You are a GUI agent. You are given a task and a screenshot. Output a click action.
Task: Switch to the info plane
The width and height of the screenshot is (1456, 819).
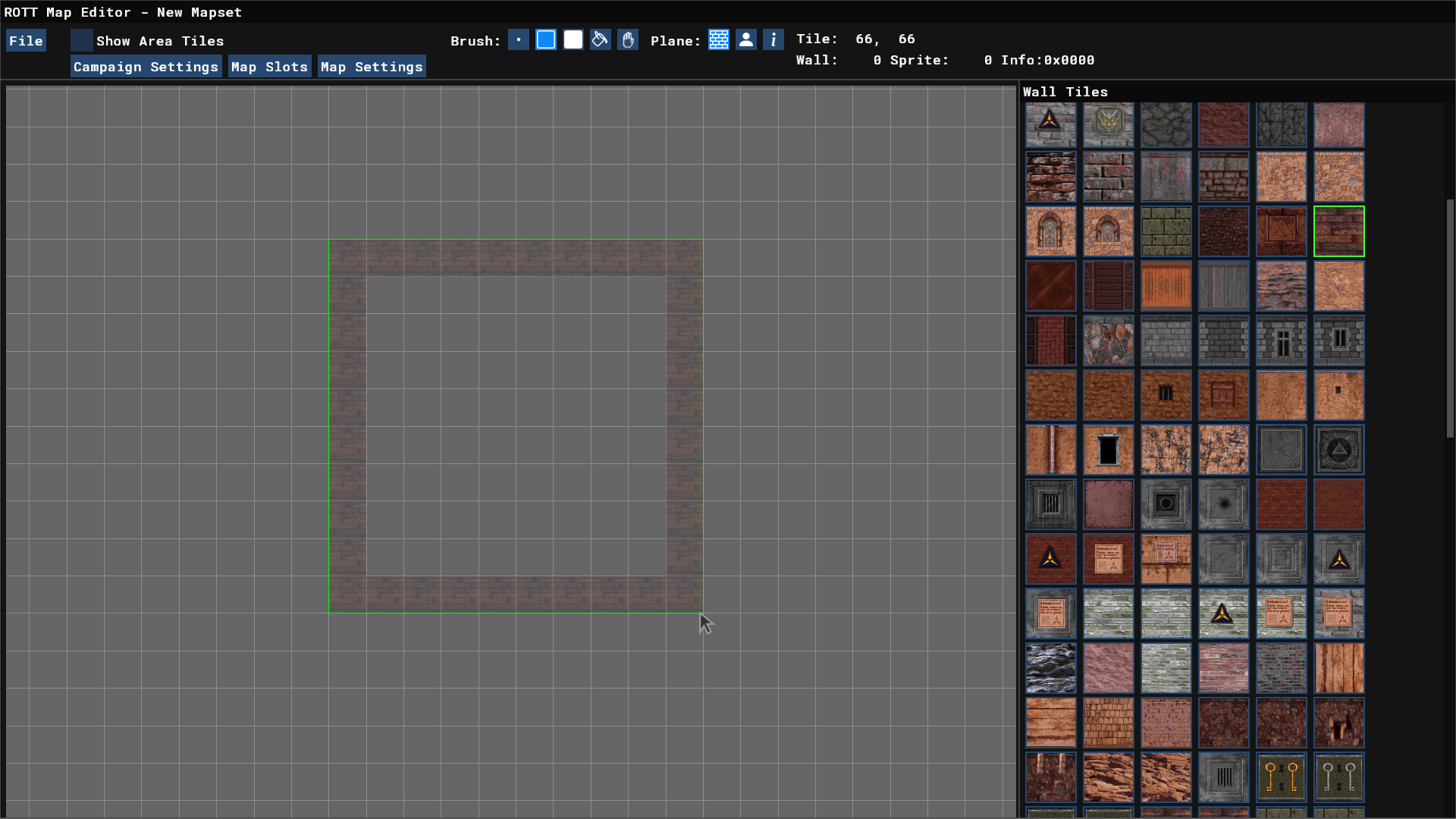(773, 40)
